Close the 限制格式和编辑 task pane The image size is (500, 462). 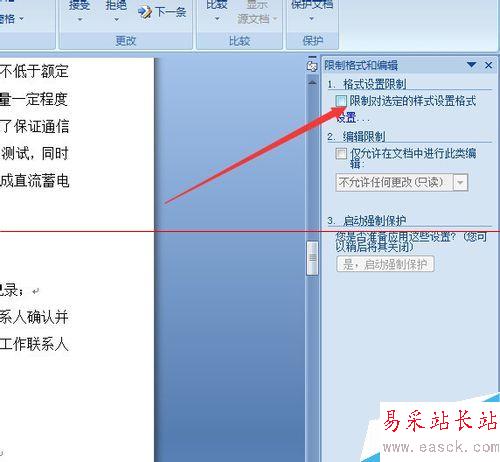tap(488, 65)
